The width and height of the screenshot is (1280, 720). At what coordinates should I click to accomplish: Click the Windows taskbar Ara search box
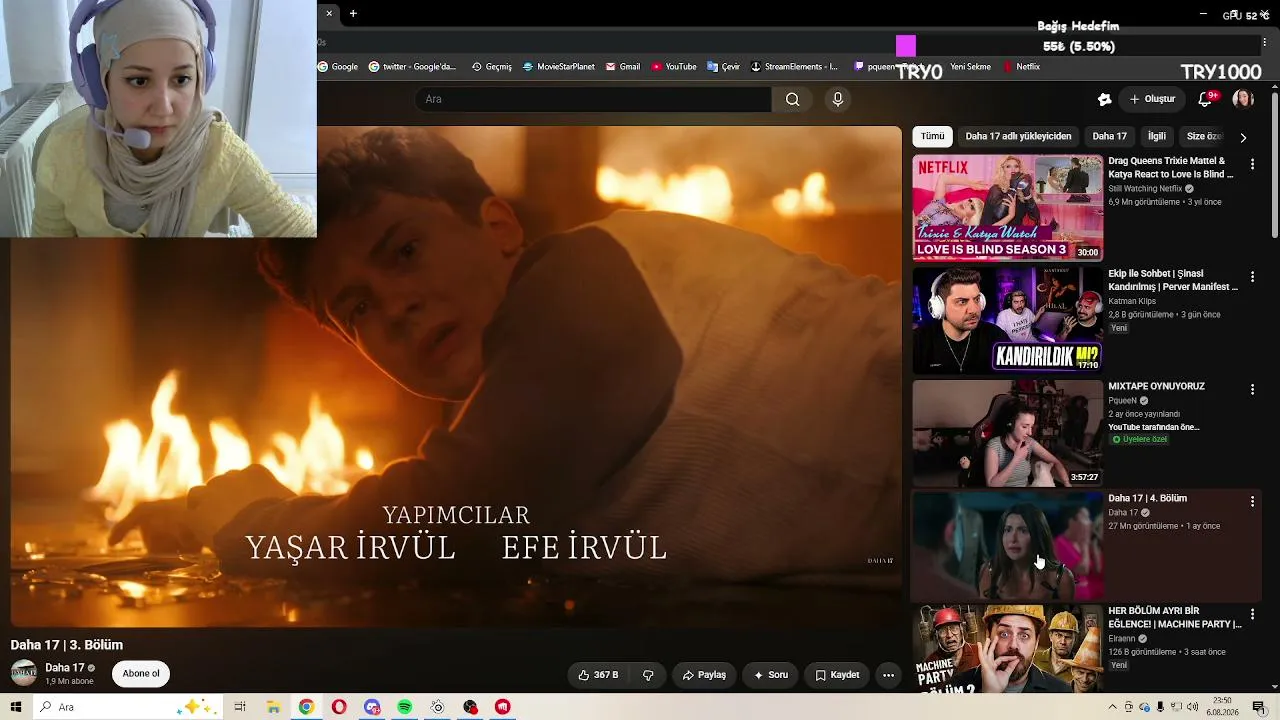click(x=128, y=707)
